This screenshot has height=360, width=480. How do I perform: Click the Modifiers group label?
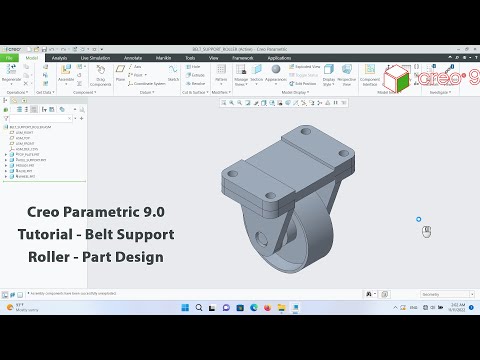pos(221,92)
